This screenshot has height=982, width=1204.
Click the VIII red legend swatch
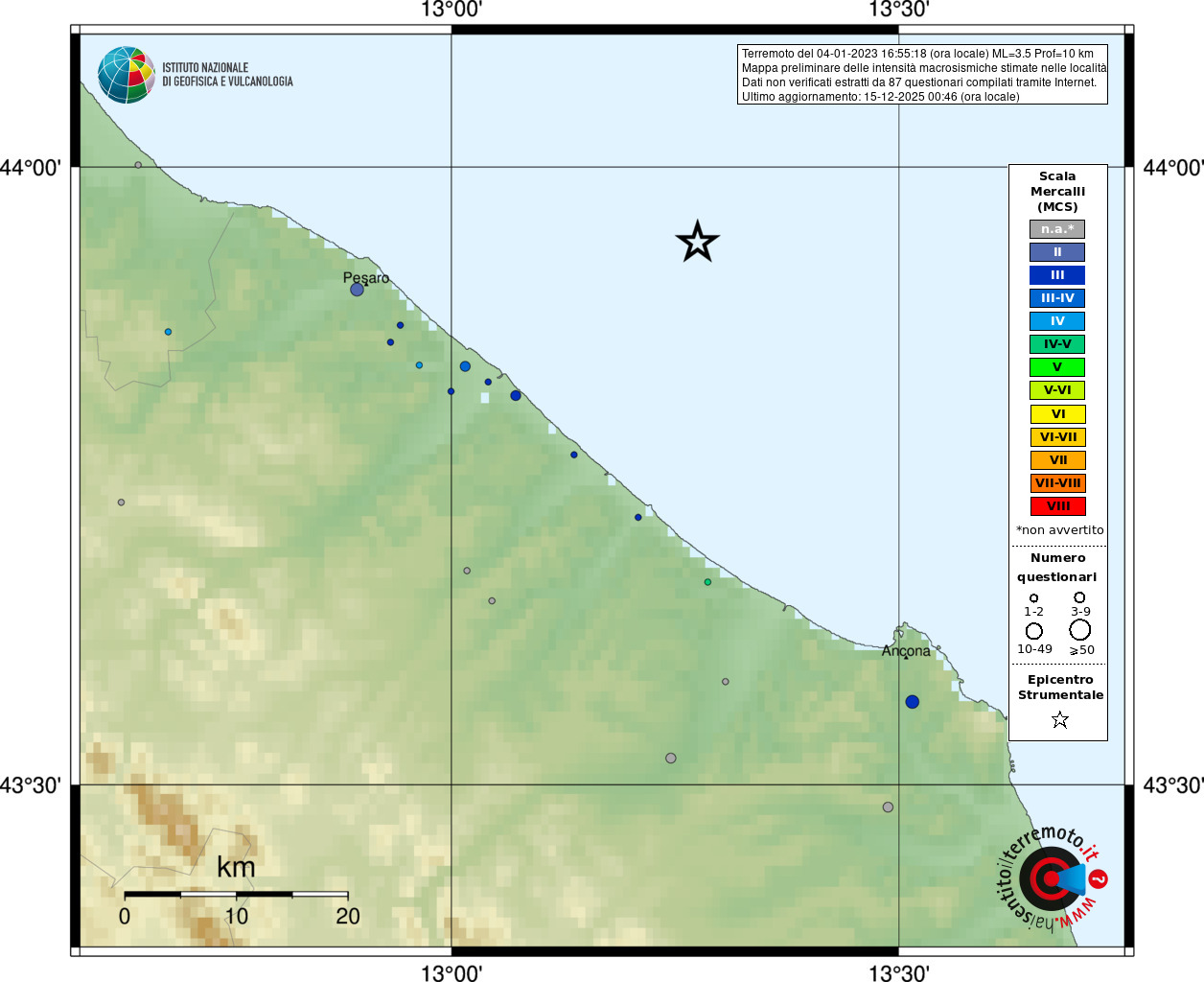pyautogui.click(x=1057, y=506)
